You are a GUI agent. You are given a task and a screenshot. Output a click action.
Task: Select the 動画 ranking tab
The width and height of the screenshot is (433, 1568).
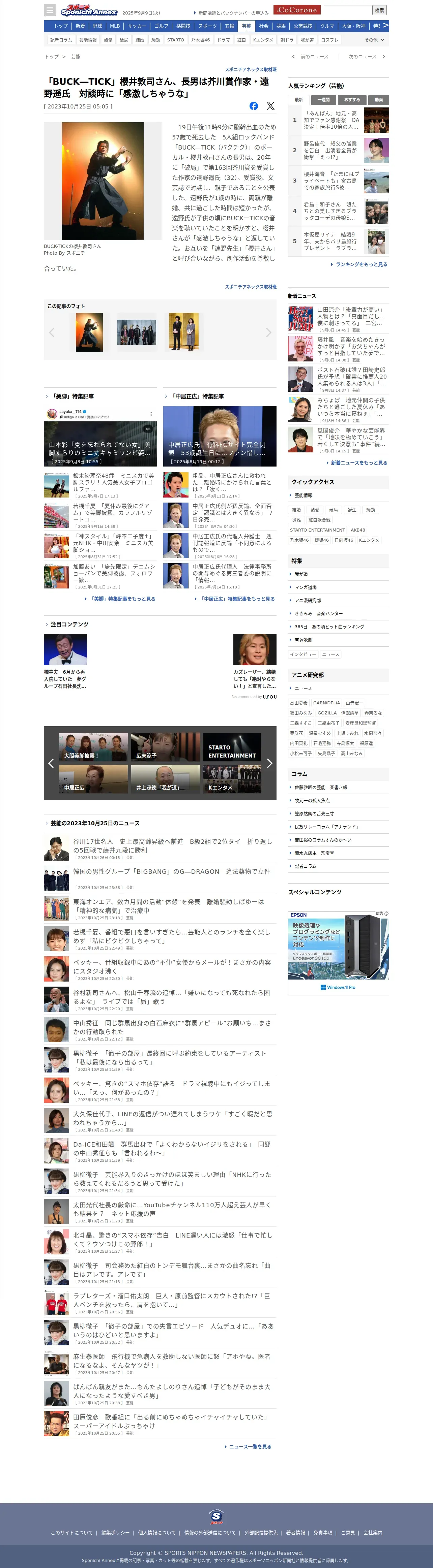tap(379, 100)
